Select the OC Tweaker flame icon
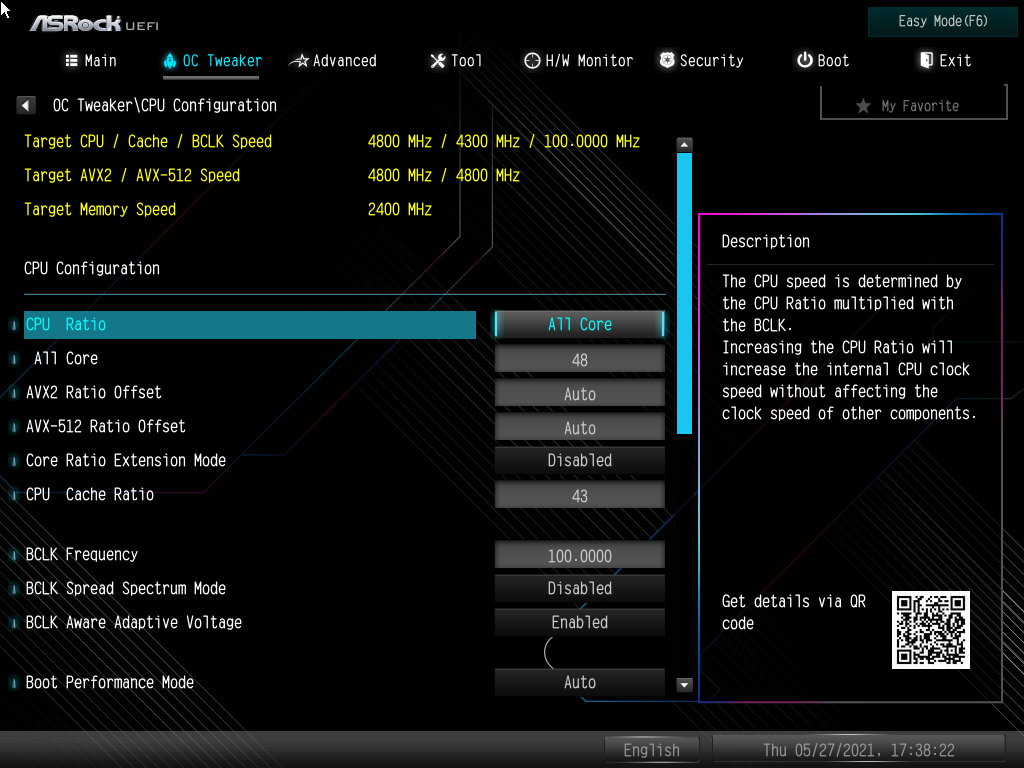Image resolution: width=1024 pixels, height=768 pixels. pos(170,60)
